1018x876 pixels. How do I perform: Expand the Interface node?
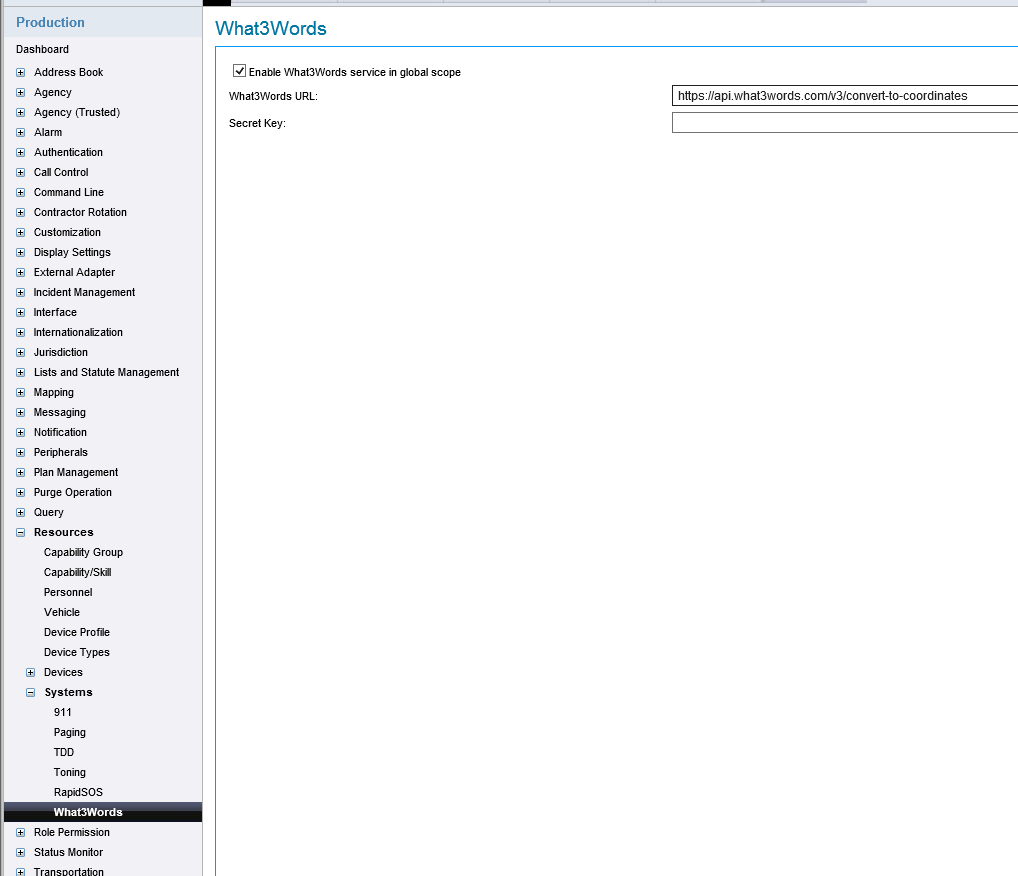(x=21, y=312)
